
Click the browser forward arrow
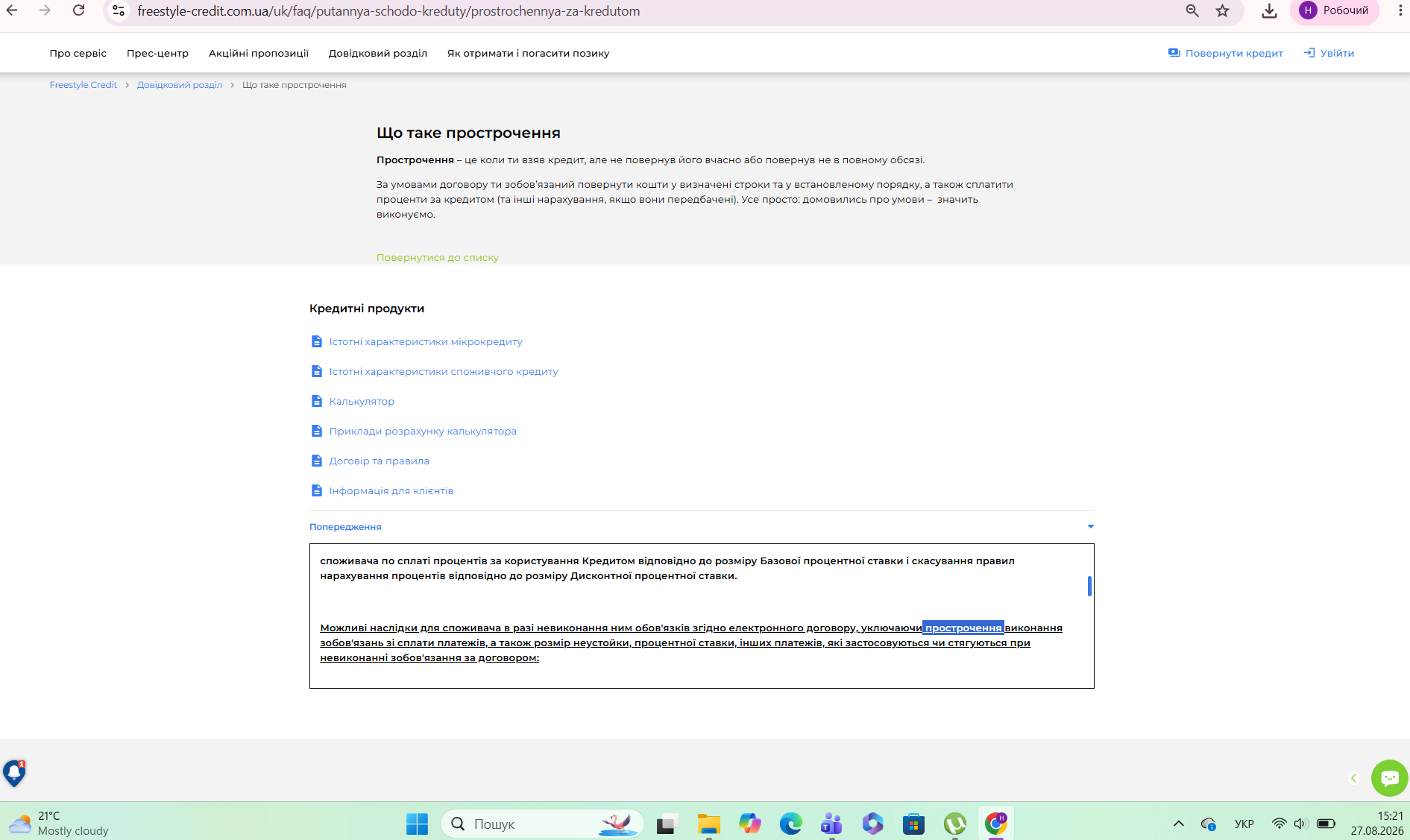tap(45, 10)
